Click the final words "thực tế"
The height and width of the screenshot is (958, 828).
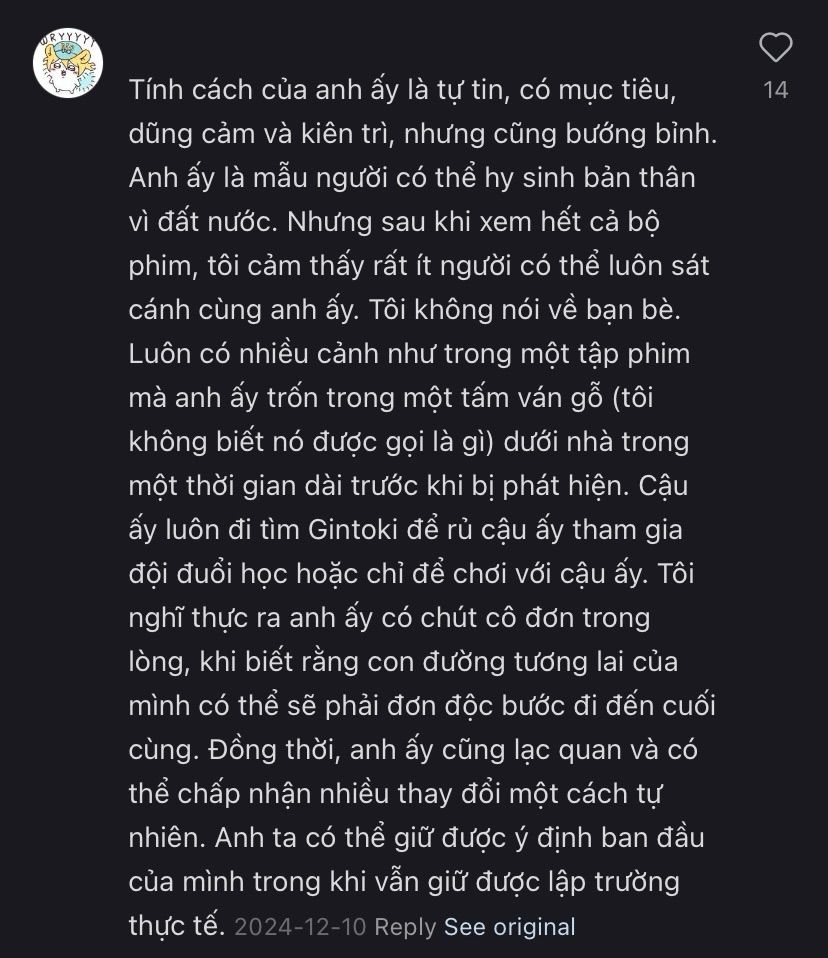pyautogui.click(x=174, y=925)
